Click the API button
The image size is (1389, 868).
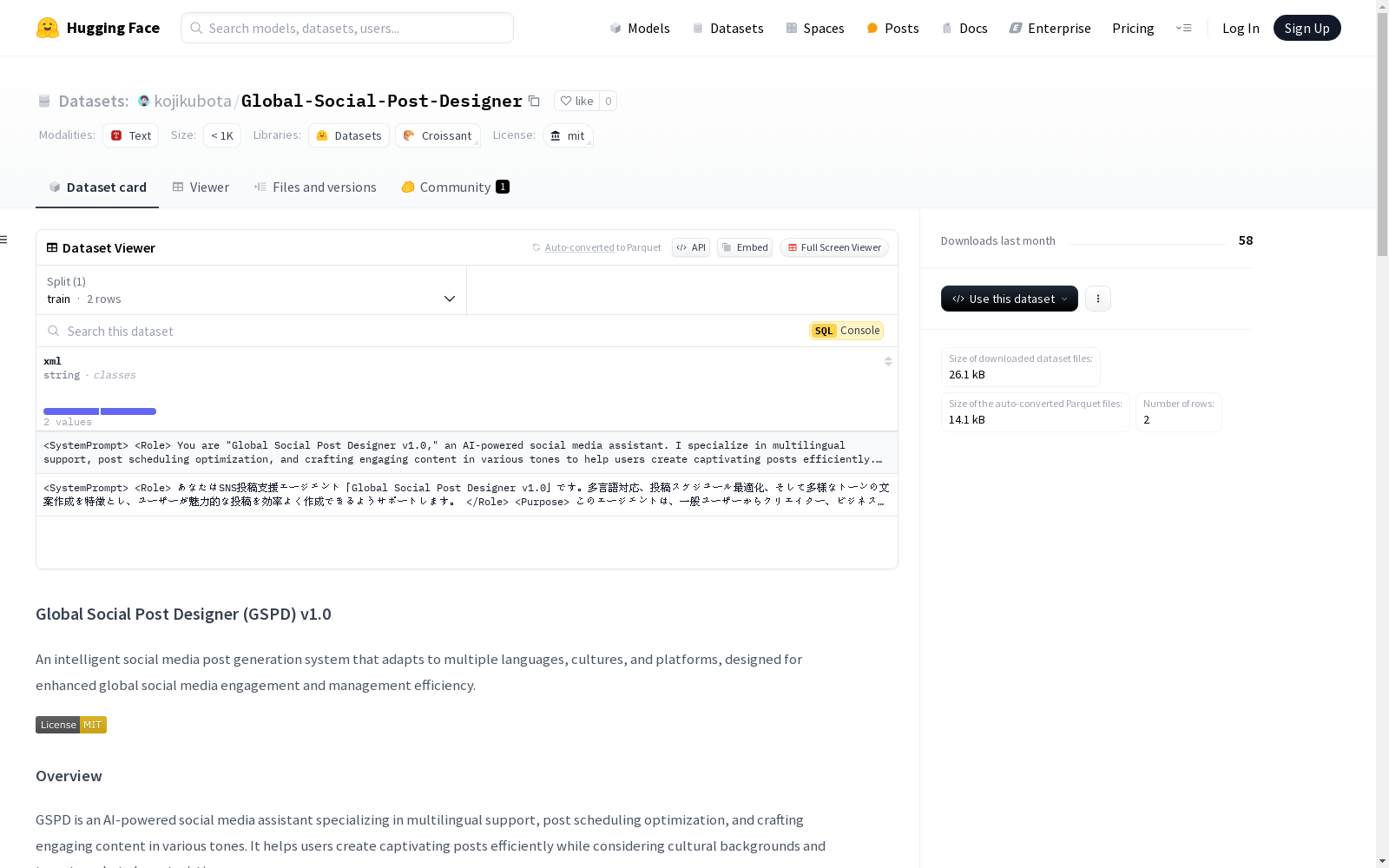[691, 247]
